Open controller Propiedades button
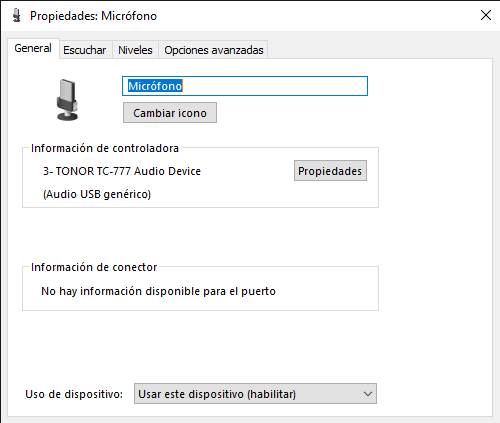 (x=330, y=171)
